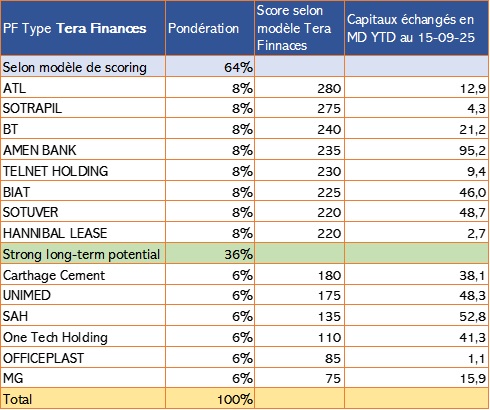This screenshot has height=410, width=490.
Task: Click the Pondération column header
Action: [x=210, y=28]
